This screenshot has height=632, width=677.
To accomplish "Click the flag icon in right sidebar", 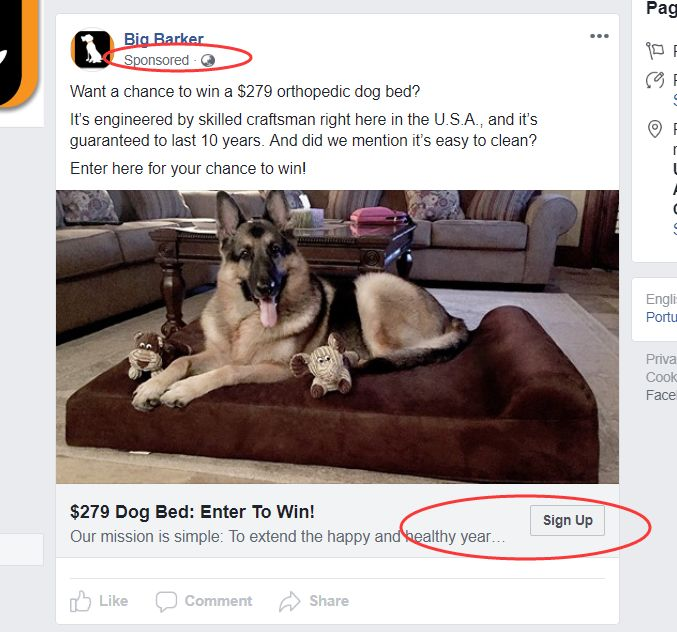I will tap(655, 50).
